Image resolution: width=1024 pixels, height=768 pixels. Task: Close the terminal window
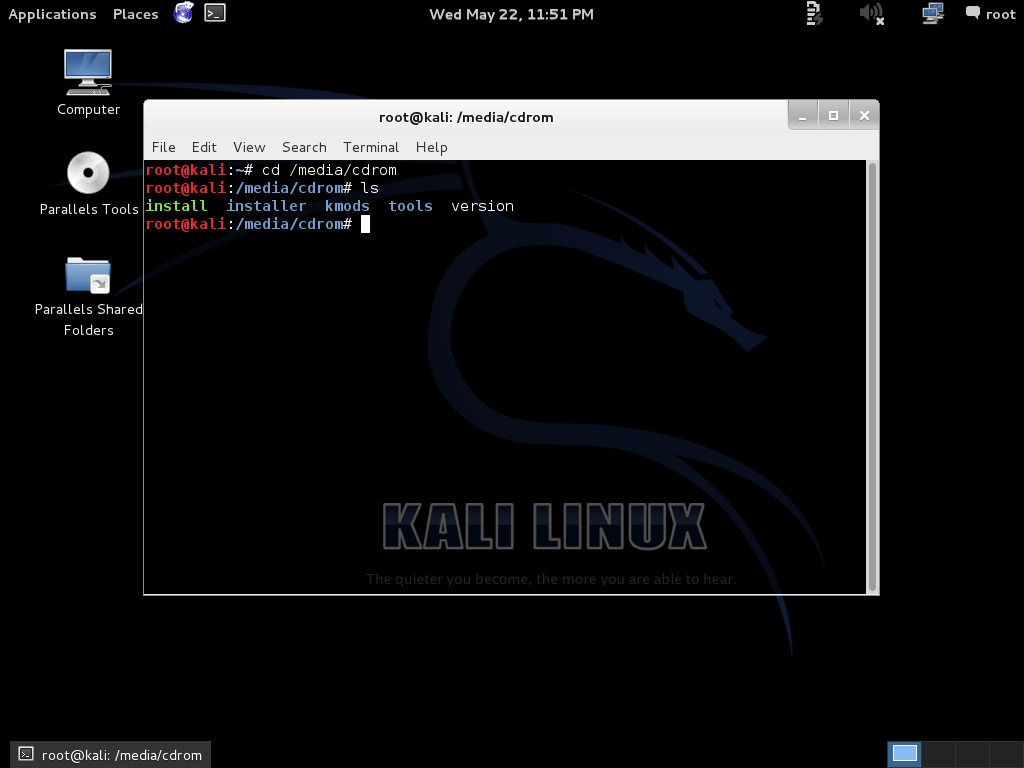pyautogui.click(x=864, y=116)
